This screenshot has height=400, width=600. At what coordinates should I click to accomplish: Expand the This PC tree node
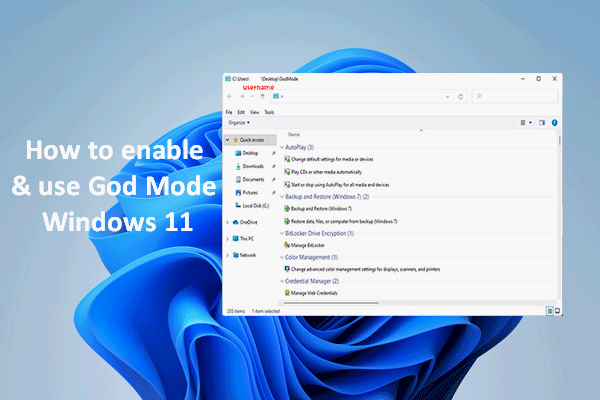point(227,238)
